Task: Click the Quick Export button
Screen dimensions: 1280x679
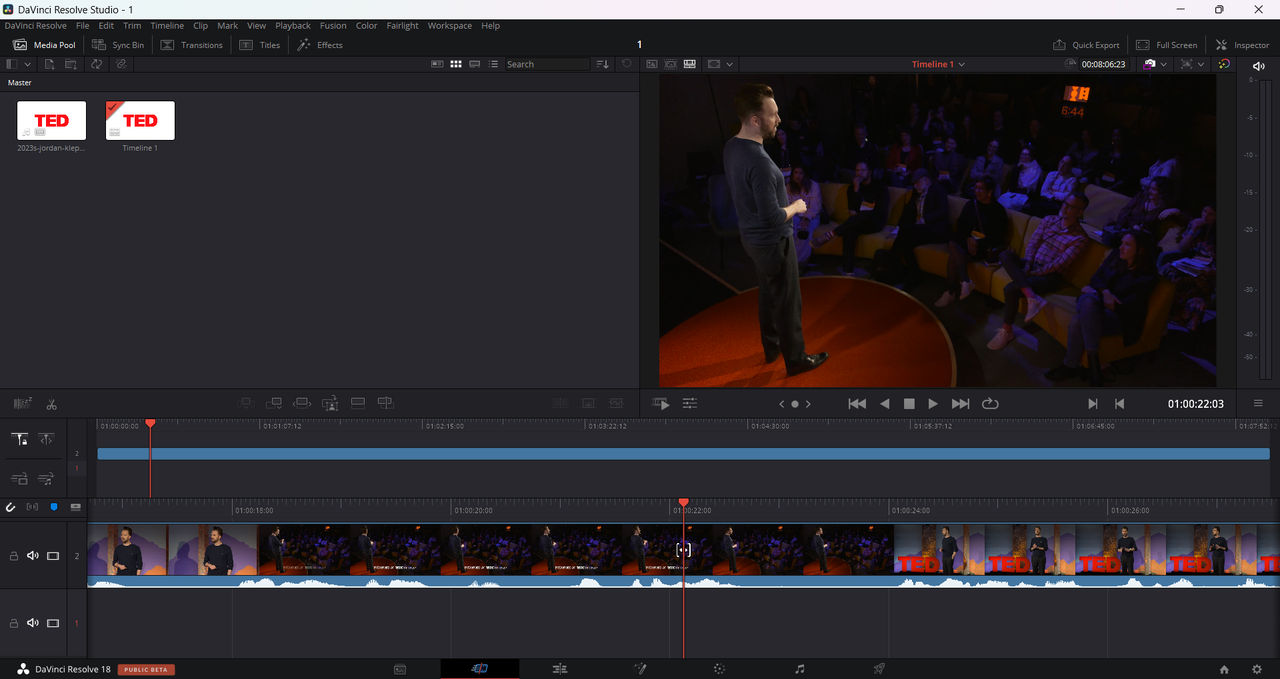Action: coord(1086,45)
